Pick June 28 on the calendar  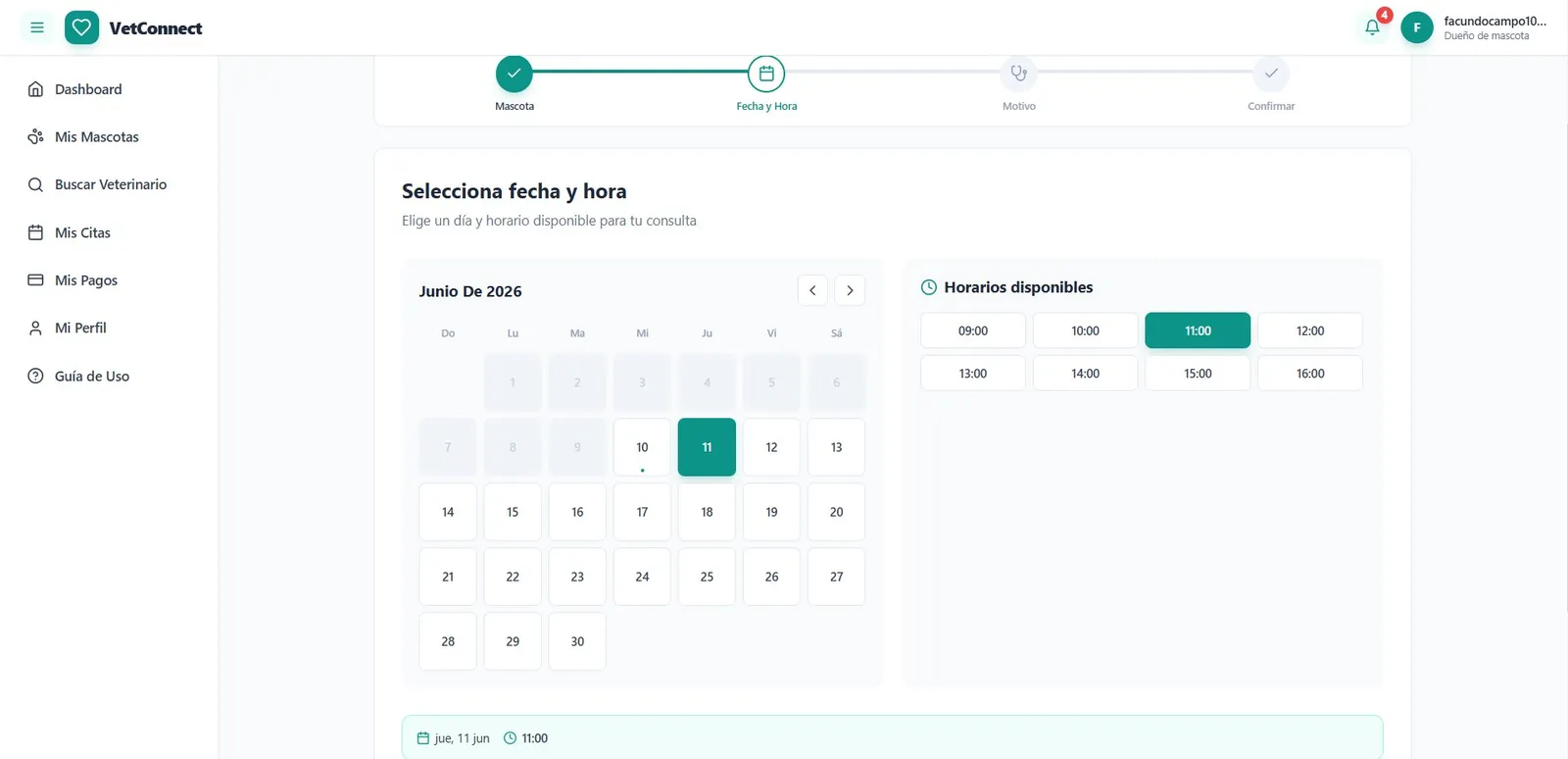click(x=448, y=641)
